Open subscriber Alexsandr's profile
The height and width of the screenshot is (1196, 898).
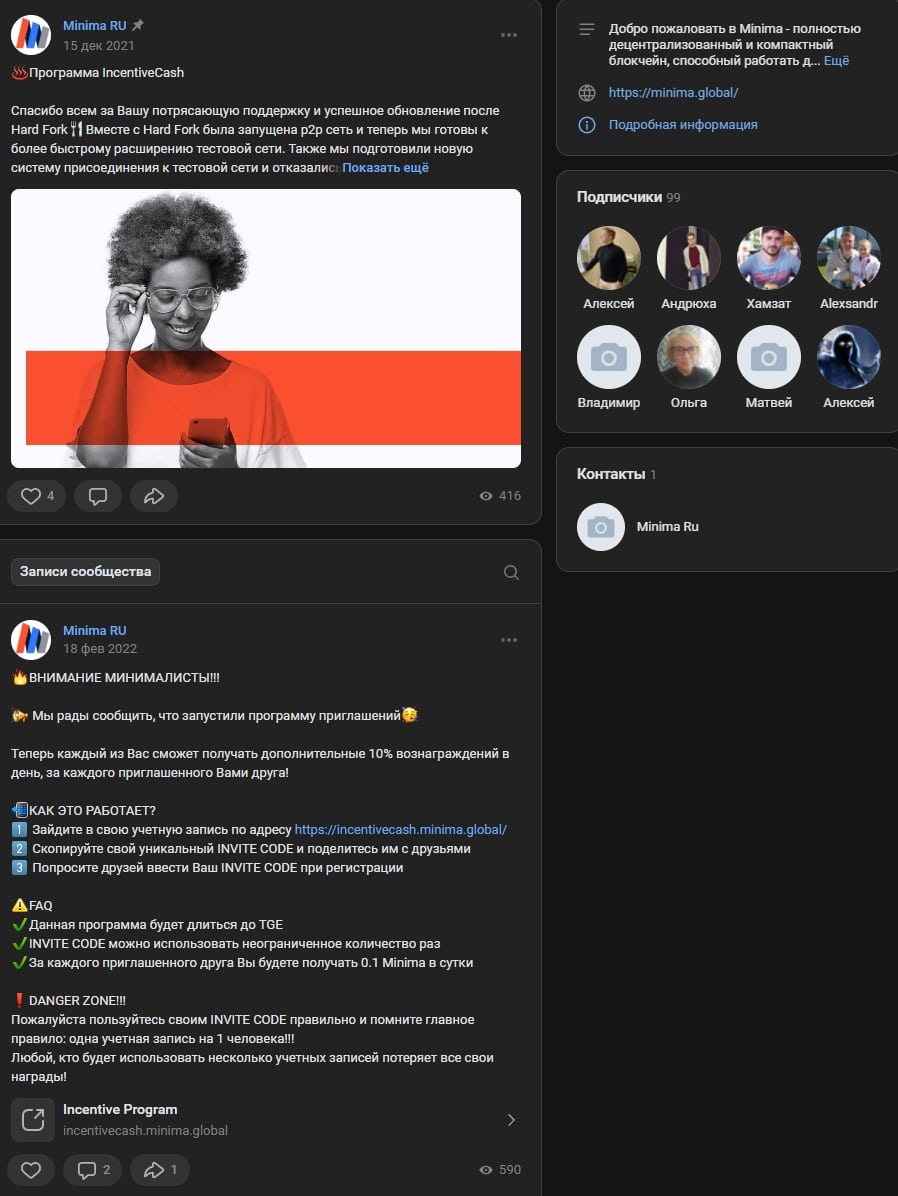point(849,258)
